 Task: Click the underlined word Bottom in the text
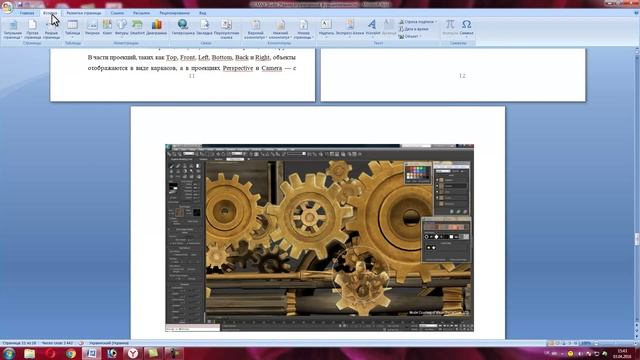(x=222, y=58)
